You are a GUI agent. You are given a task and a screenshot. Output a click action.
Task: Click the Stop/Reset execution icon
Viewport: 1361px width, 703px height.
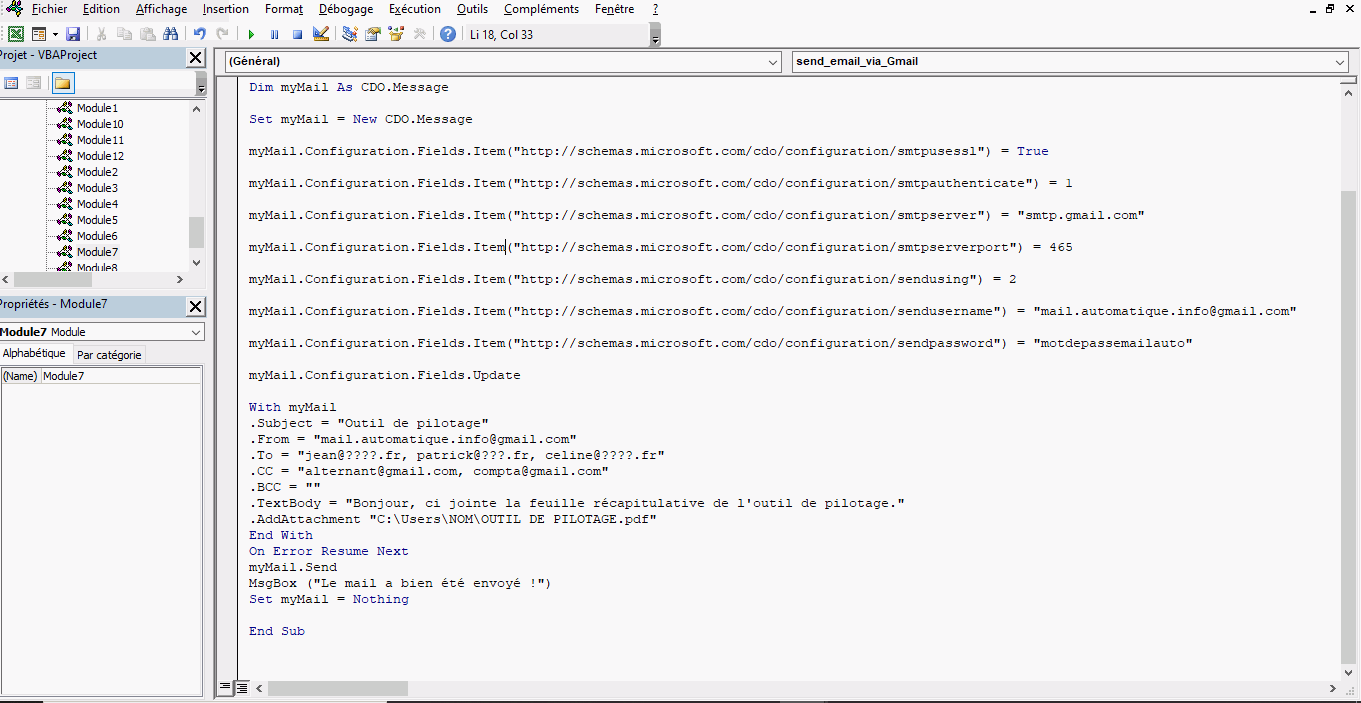click(x=297, y=34)
